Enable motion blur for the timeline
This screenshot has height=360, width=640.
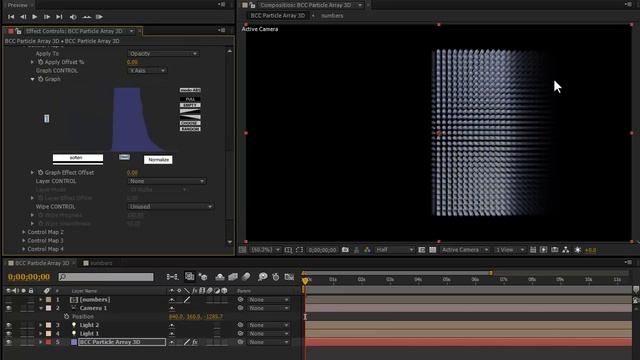[246, 277]
